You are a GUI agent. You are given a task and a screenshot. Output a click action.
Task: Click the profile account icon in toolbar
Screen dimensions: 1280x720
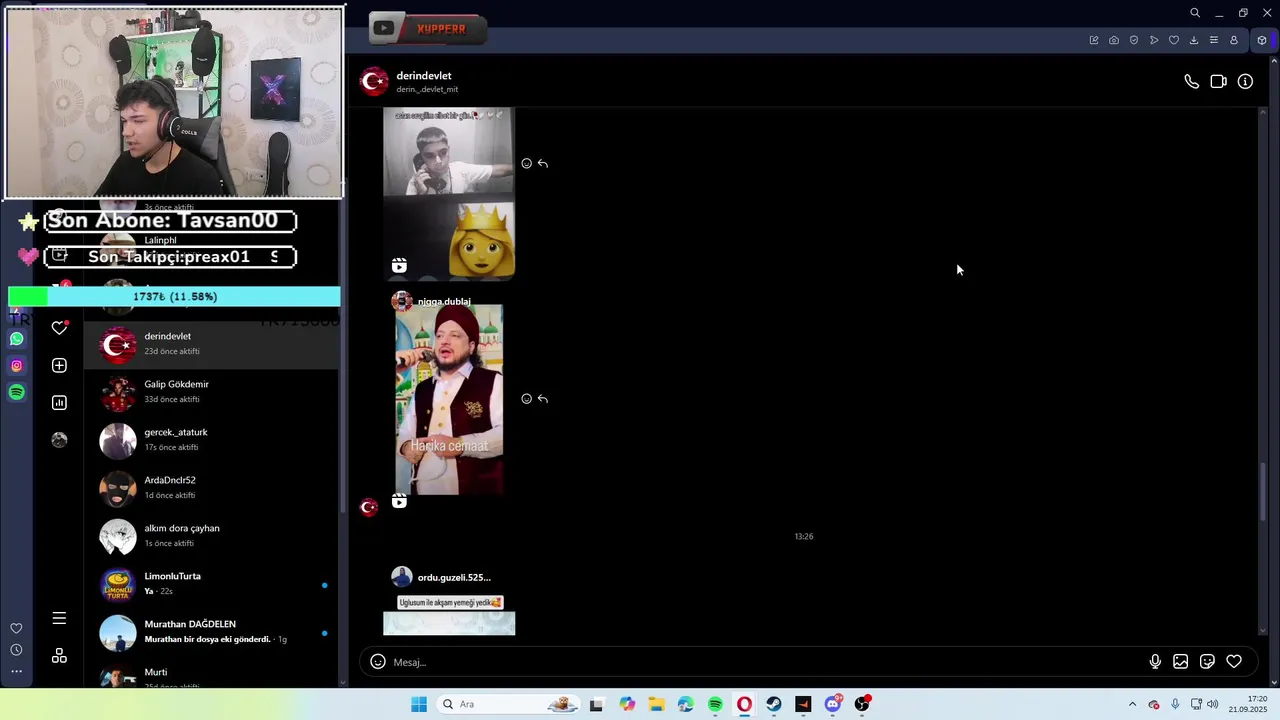tap(1234, 40)
